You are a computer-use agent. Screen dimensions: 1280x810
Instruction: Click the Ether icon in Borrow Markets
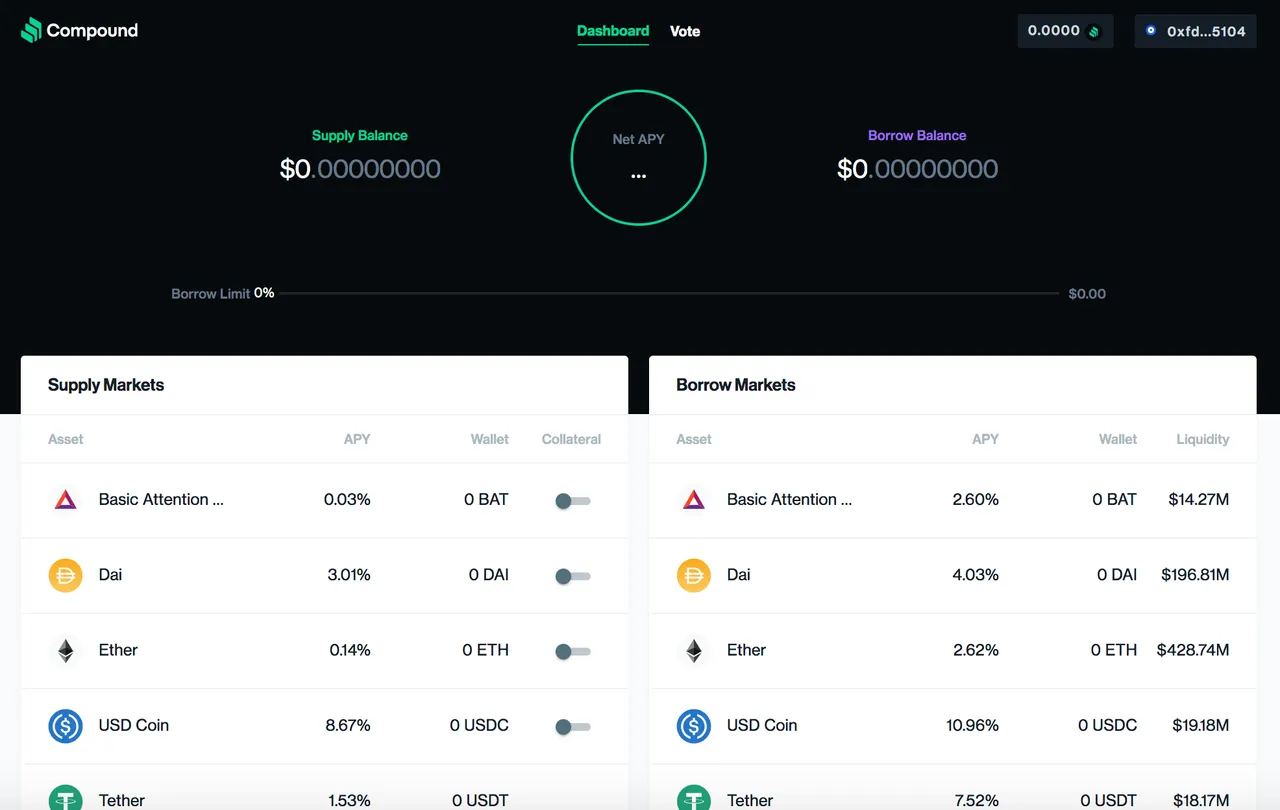[693, 650]
